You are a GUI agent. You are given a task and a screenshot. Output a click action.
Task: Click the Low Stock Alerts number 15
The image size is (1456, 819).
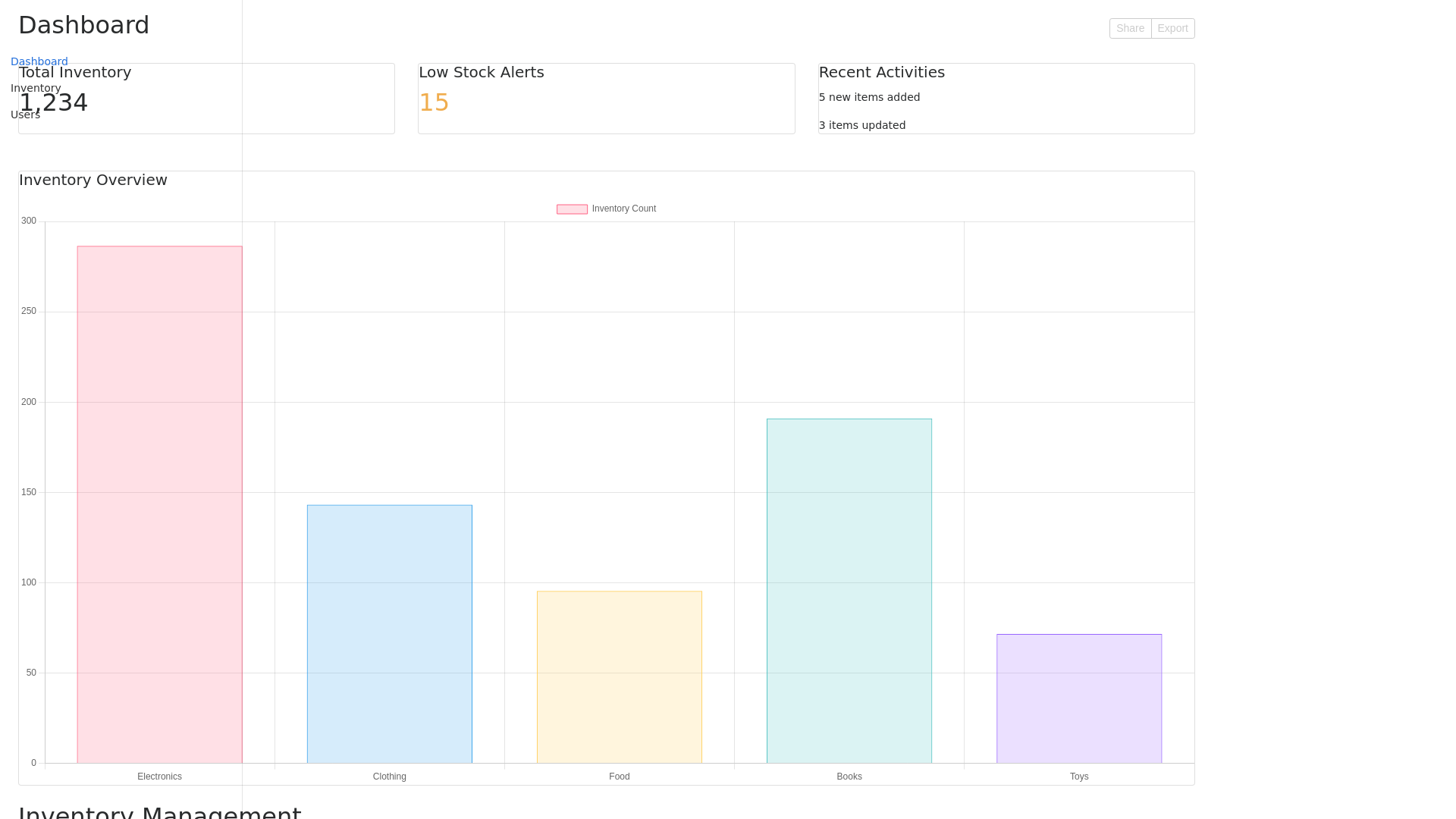tap(434, 102)
